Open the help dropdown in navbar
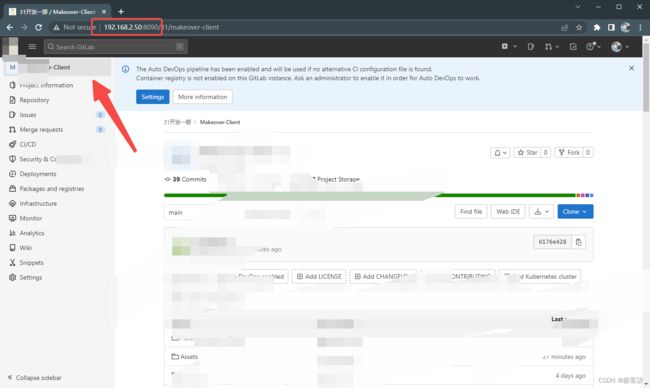Image resolution: width=650 pixels, height=388 pixels. click(593, 46)
